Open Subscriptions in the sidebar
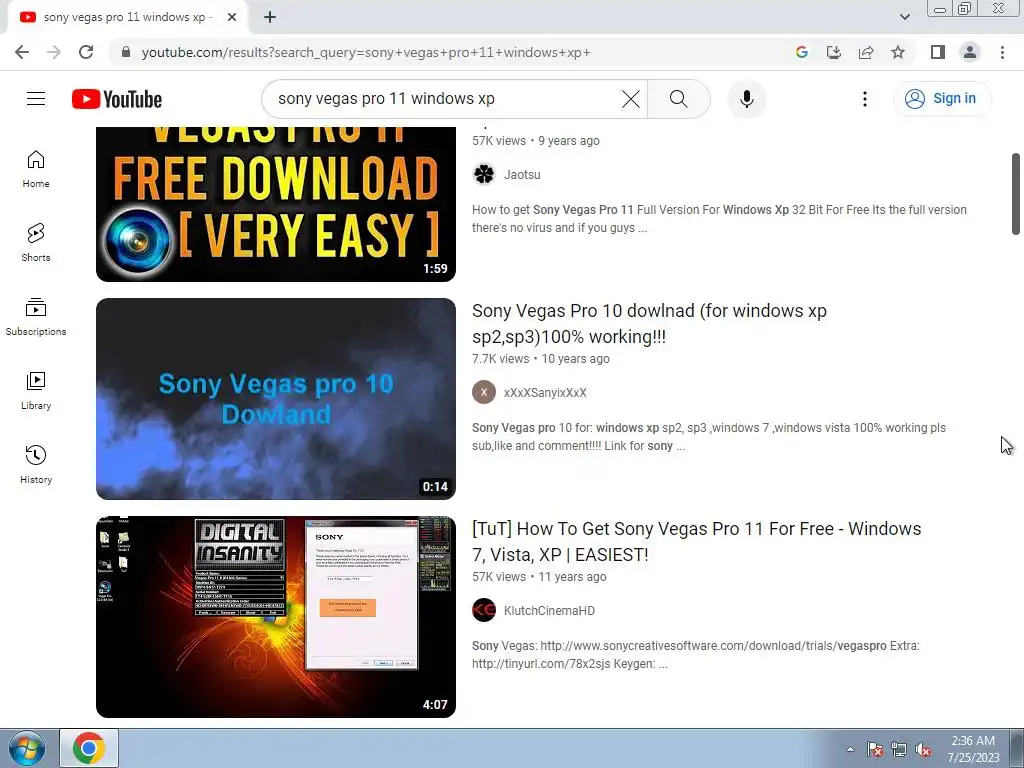This screenshot has height=768, width=1024. (36, 317)
